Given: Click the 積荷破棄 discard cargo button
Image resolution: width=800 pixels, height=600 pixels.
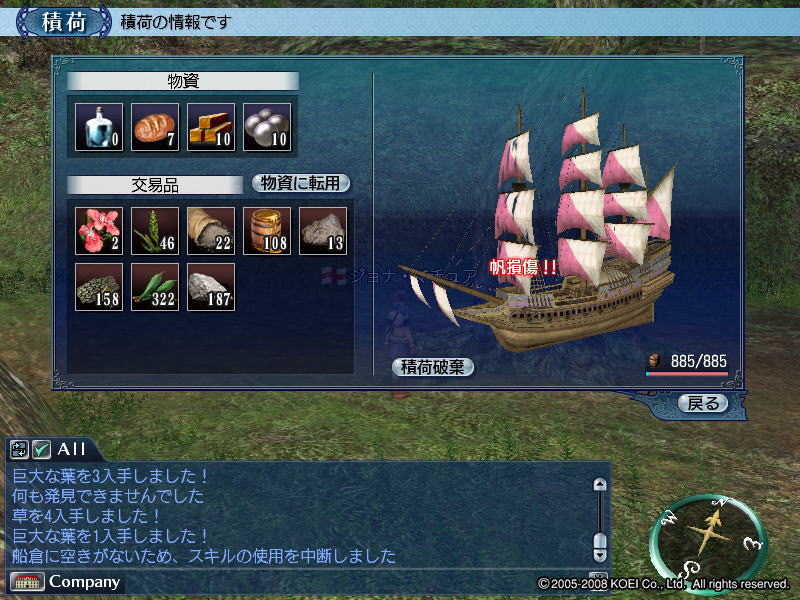Looking at the screenshot, I should point(433,367).
